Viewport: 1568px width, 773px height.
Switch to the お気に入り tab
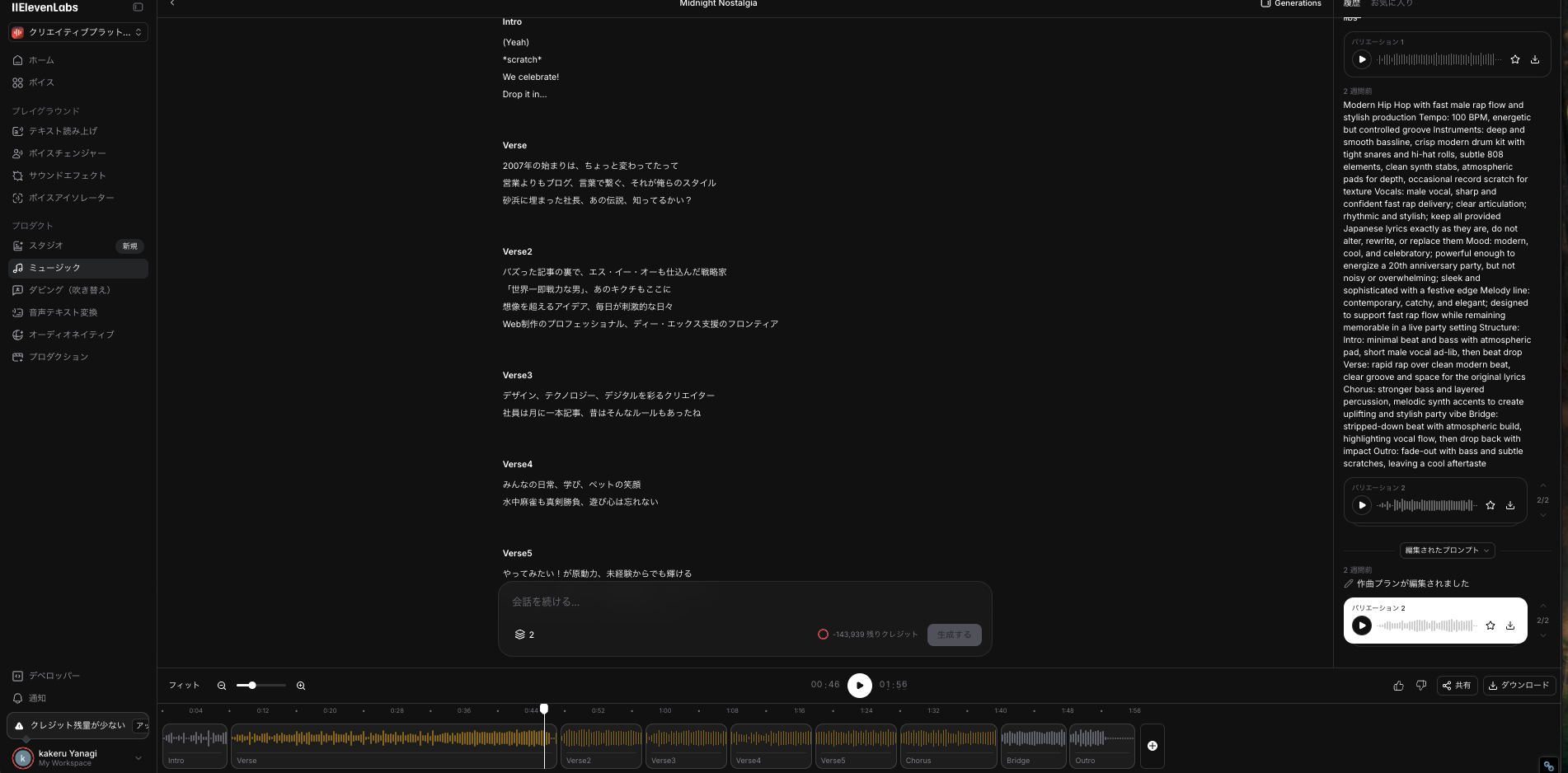(1392, 4)
